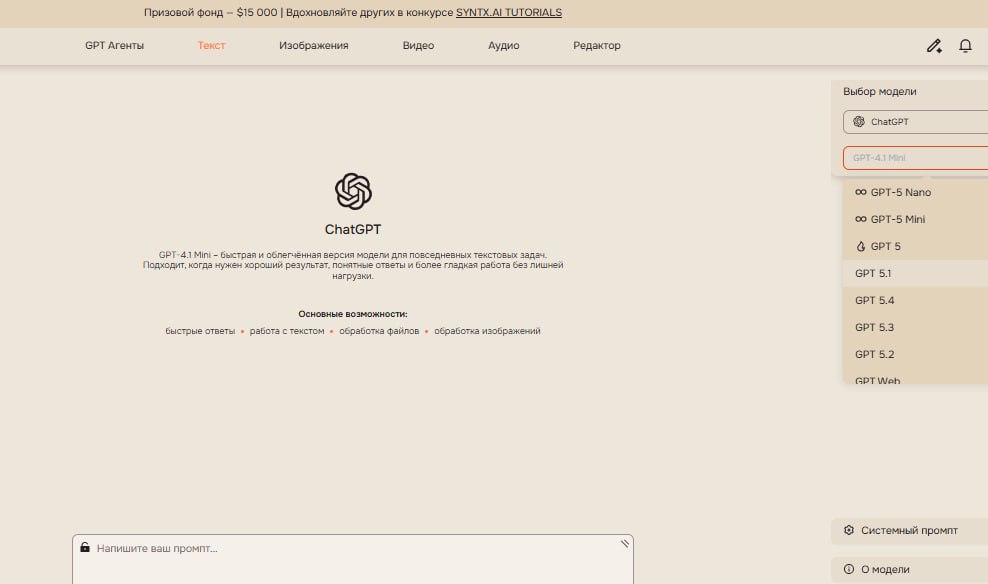Click the info icon beside О модели
Screen dimensions: 988x584
point(849,569)
